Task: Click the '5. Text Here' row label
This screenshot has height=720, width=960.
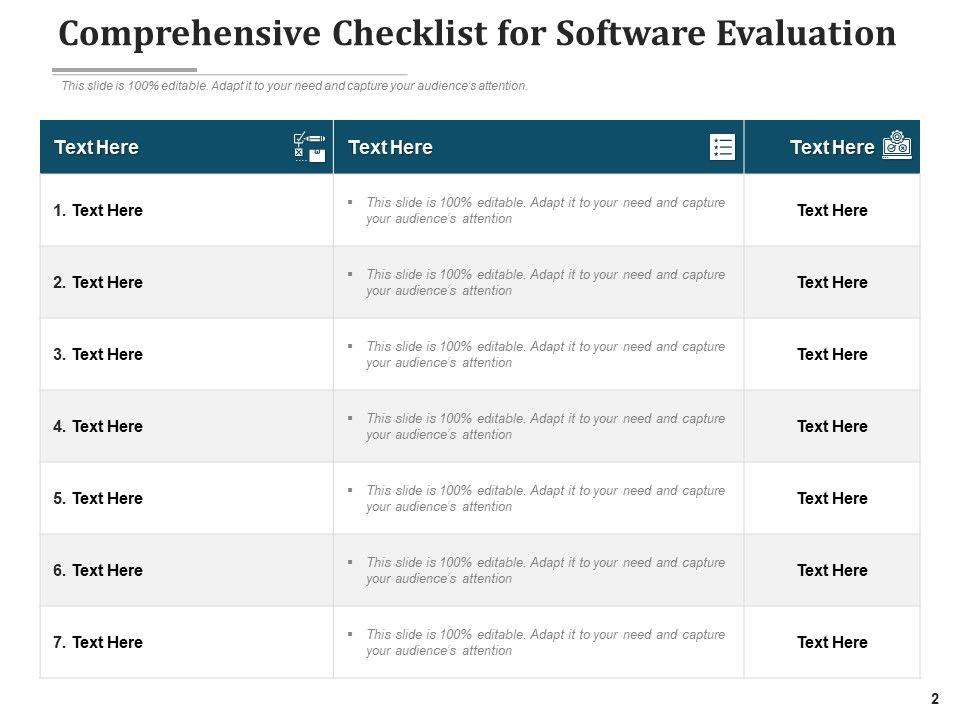Action: 98,499
